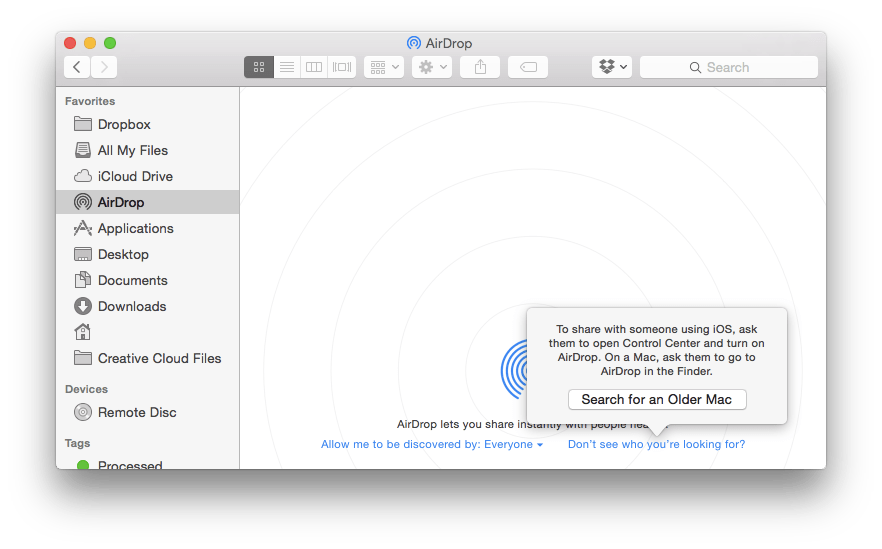Click the Share toolbar button

480,67
